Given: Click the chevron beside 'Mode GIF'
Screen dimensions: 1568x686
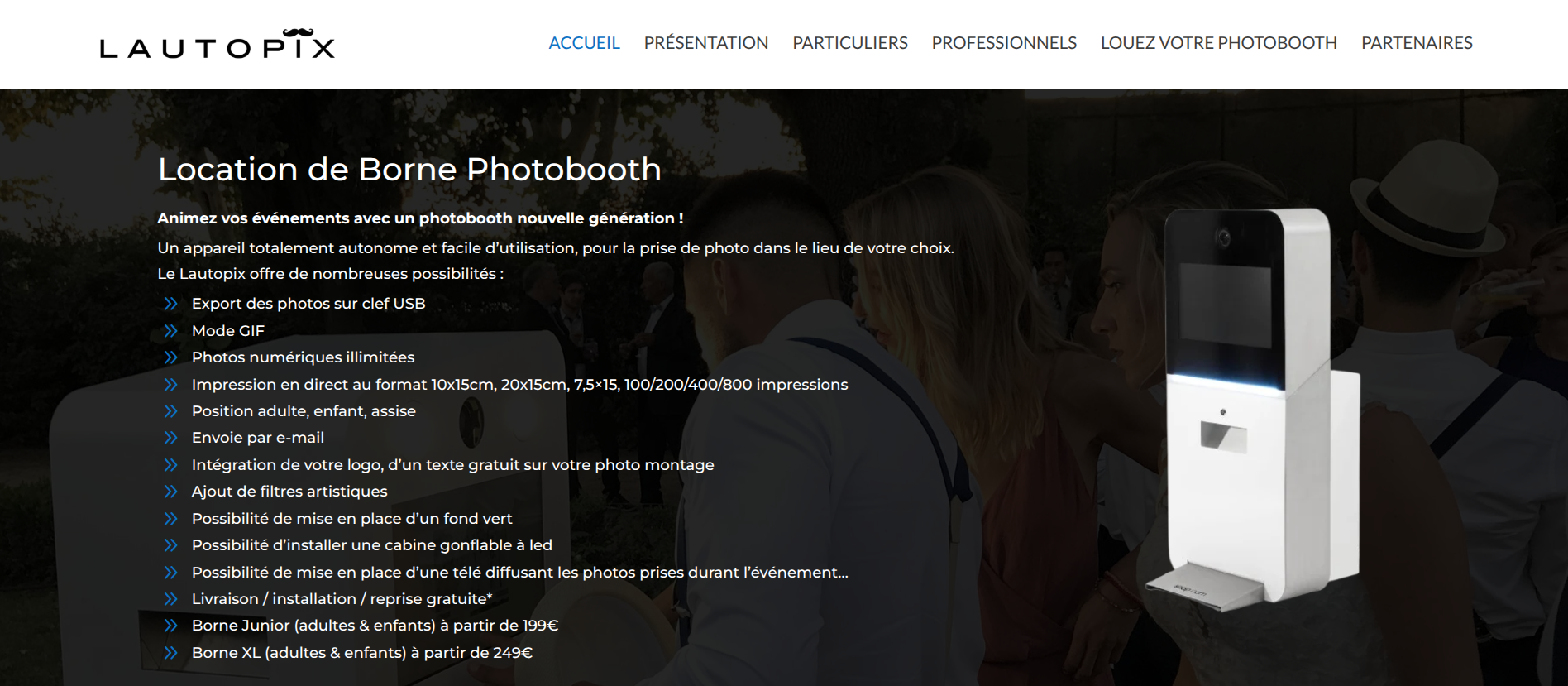Looking at the screenshot, I should pos(171,331).
